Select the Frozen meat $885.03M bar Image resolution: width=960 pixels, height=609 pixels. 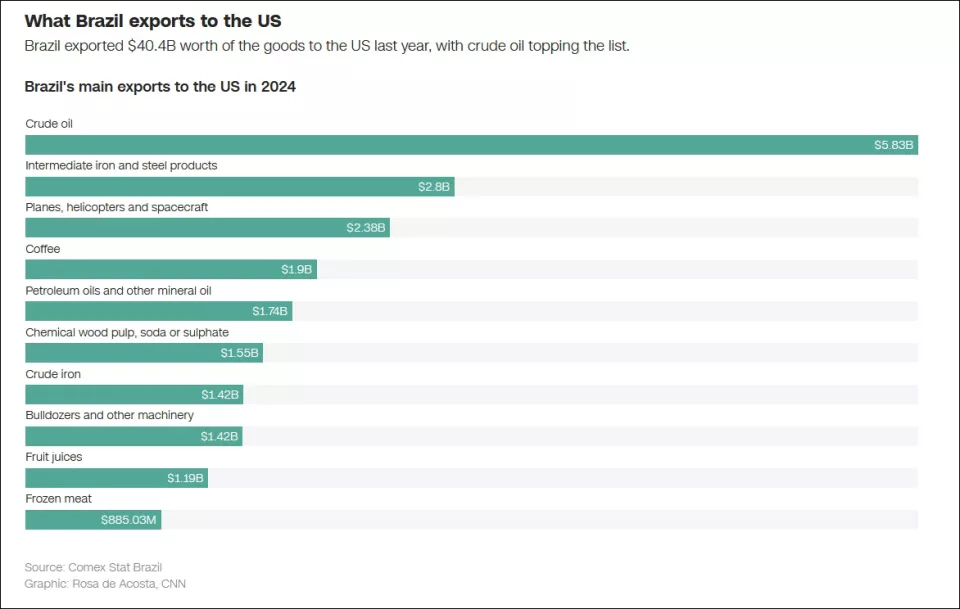(93, 520)
